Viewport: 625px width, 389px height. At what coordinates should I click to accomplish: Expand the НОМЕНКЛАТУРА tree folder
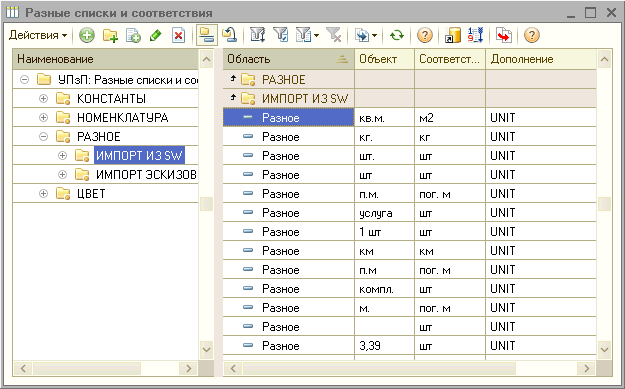pyautogui.click(x=43, y=118)
